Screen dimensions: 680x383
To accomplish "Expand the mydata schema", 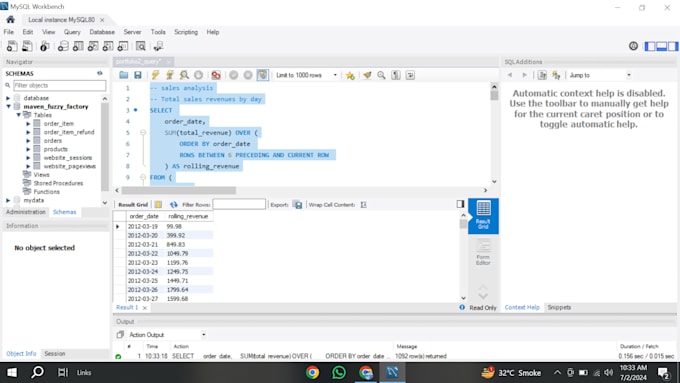I will (x=8, y=200).
